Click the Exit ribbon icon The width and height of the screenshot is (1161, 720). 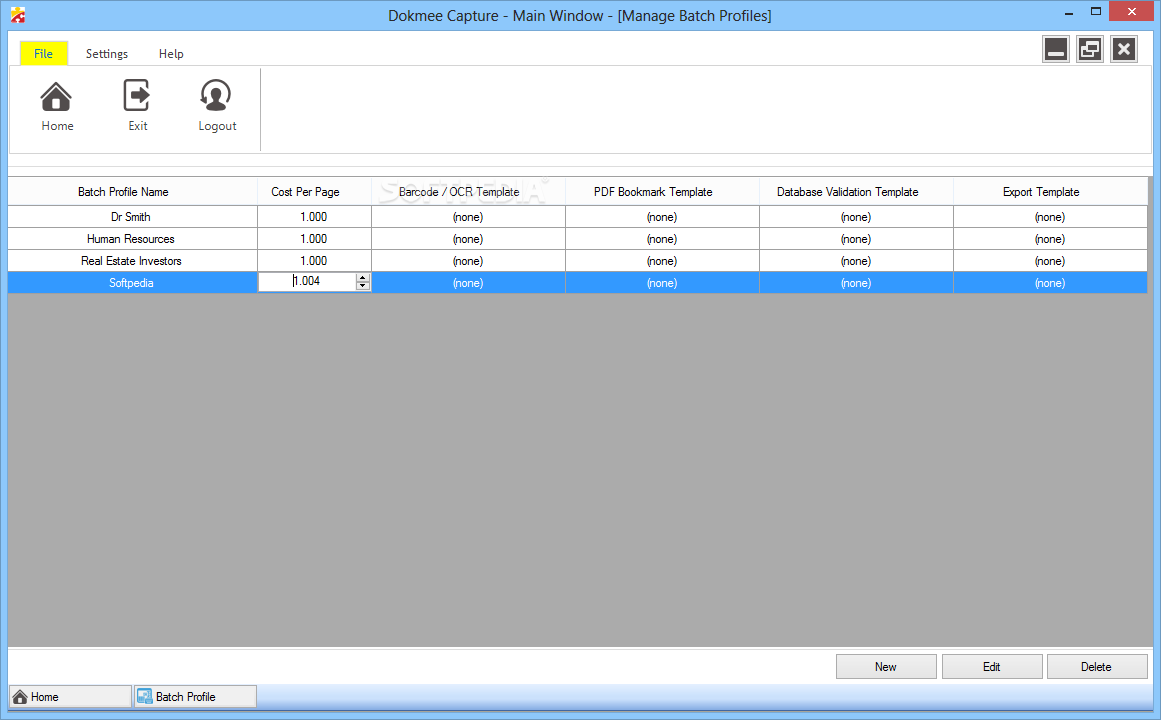tap(137, 106)
